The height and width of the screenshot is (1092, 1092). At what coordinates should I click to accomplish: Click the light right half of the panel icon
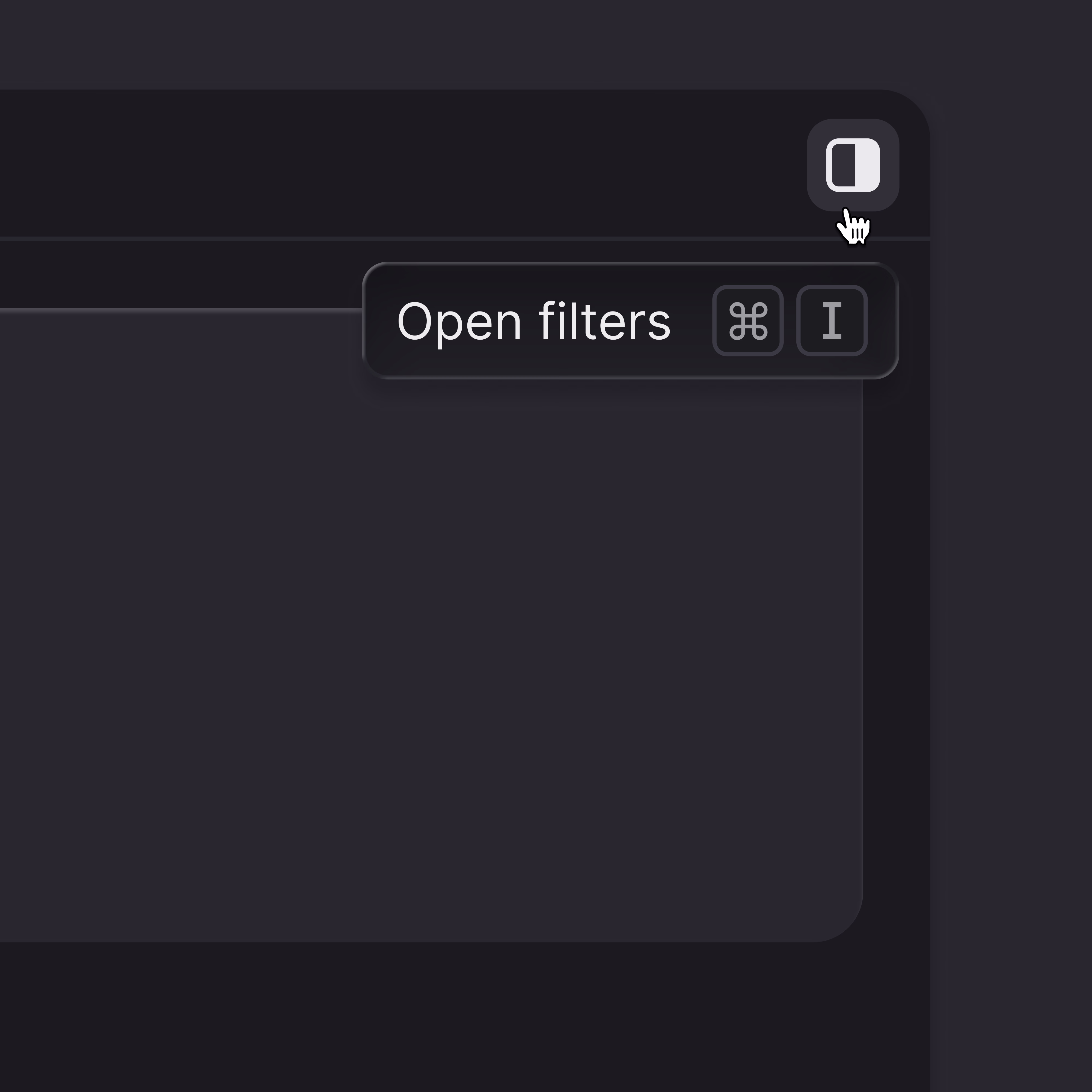(x=867, y=165)
